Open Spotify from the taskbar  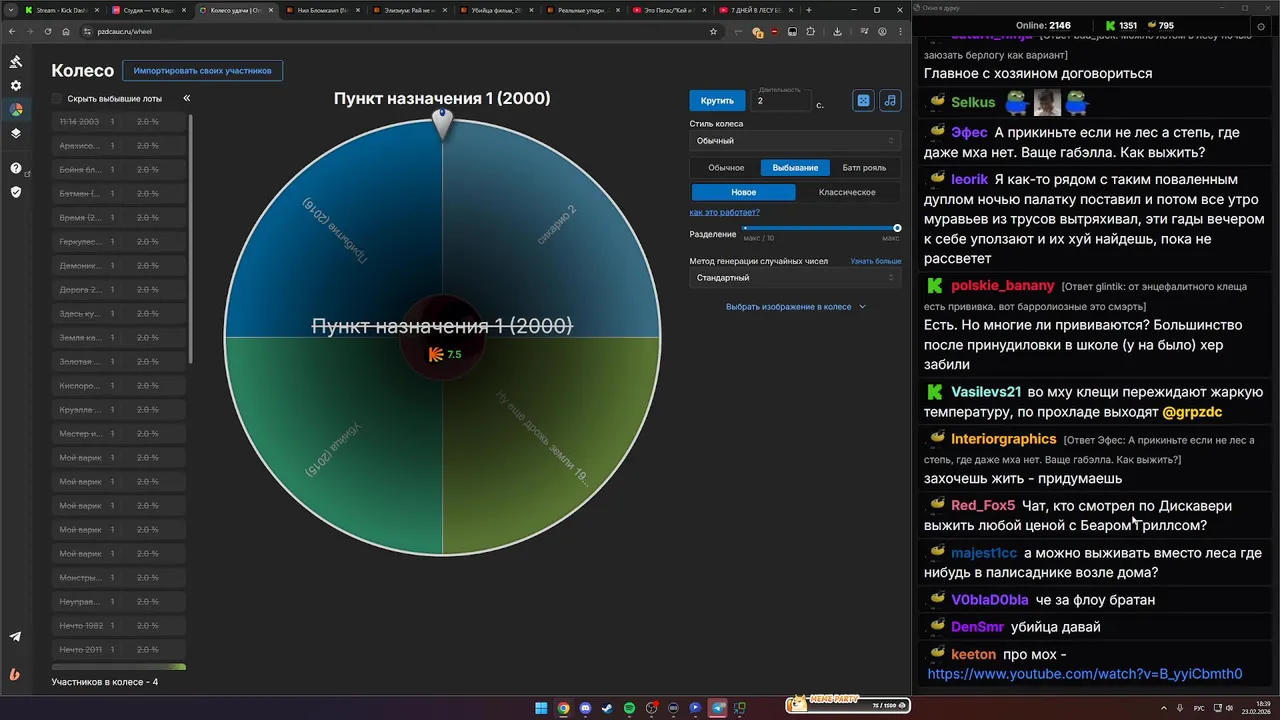click(x=629, y=708)
